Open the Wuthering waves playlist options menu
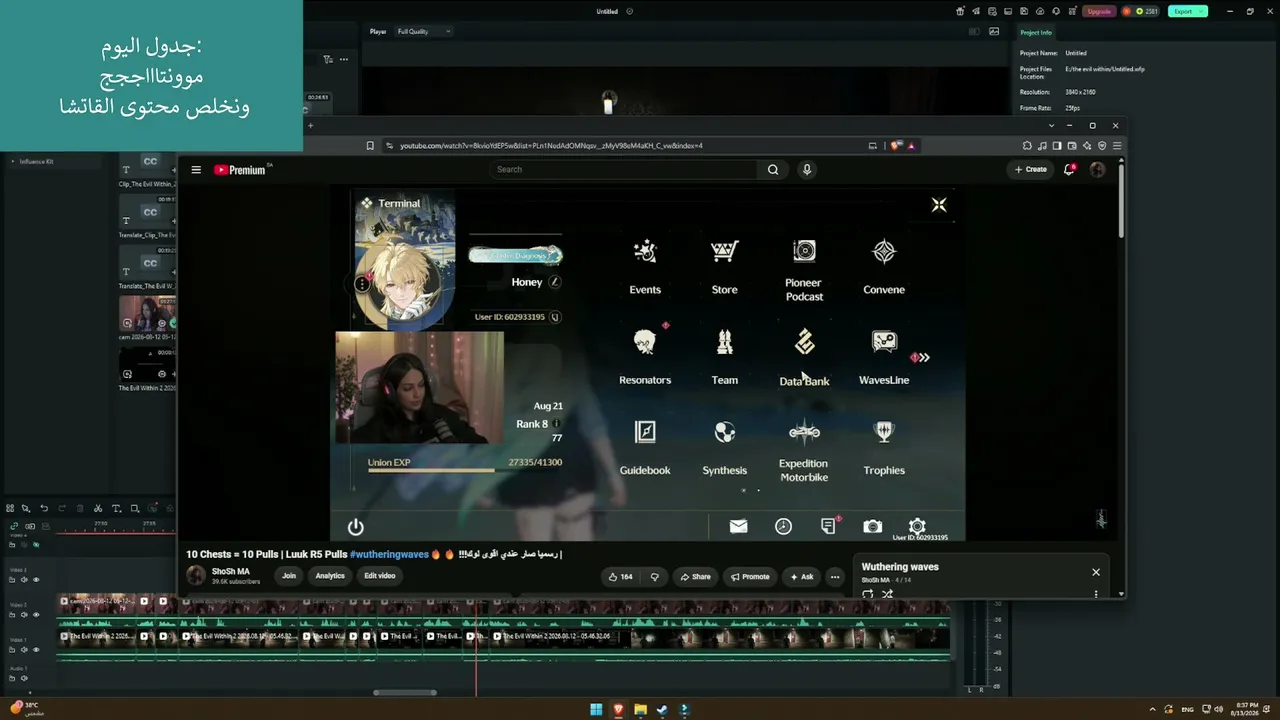The width and height of the screenshot is (1280, 720). click(1096, 594)
